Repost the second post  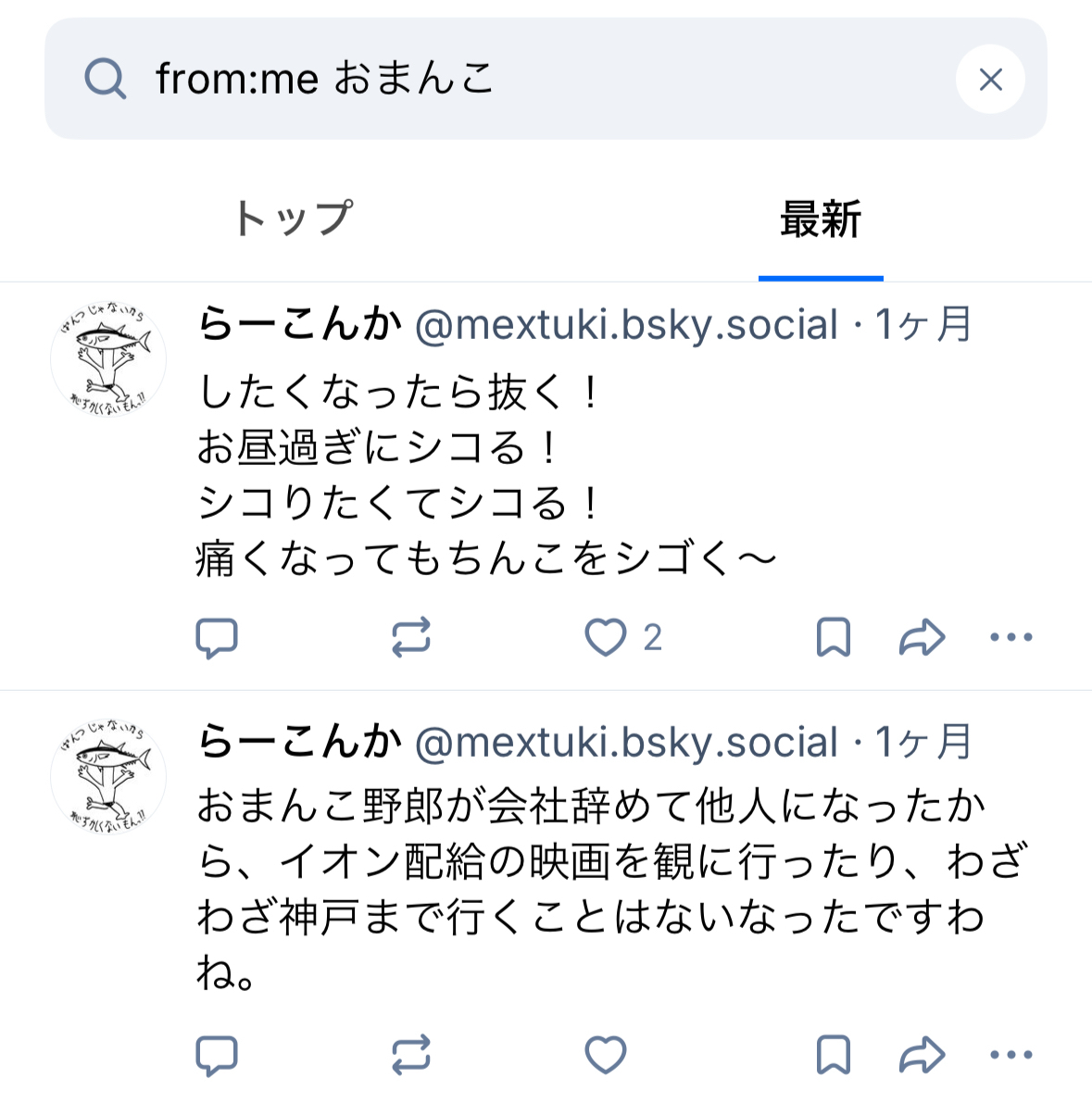[x=411, y=1055]
